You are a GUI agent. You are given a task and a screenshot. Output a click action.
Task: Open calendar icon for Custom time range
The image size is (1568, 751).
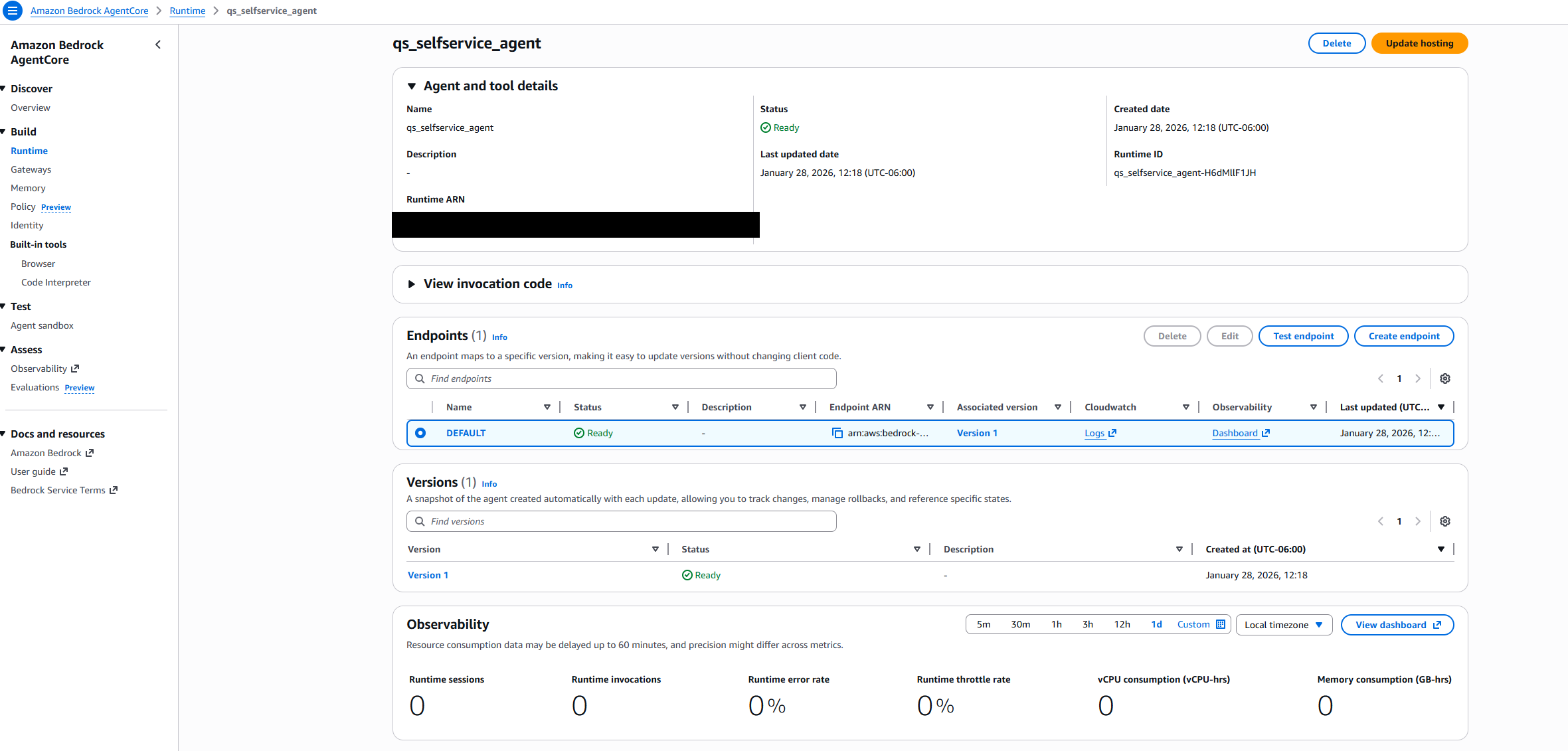click(x=1220, y=624)
